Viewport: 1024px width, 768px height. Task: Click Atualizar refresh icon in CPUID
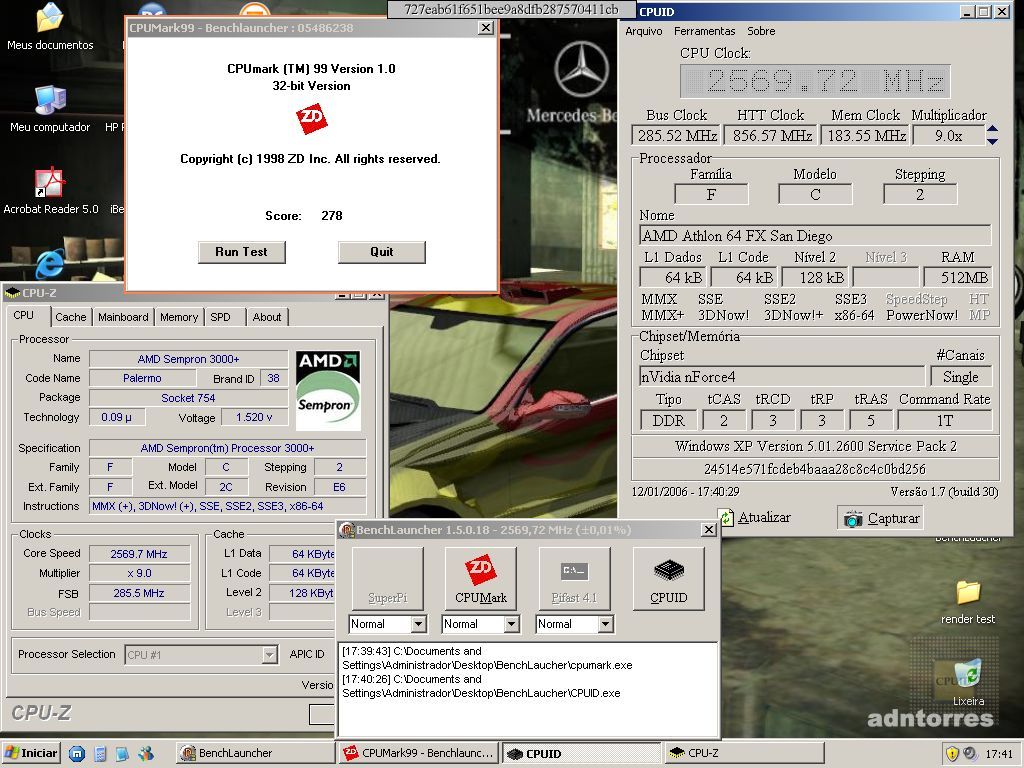726,518
